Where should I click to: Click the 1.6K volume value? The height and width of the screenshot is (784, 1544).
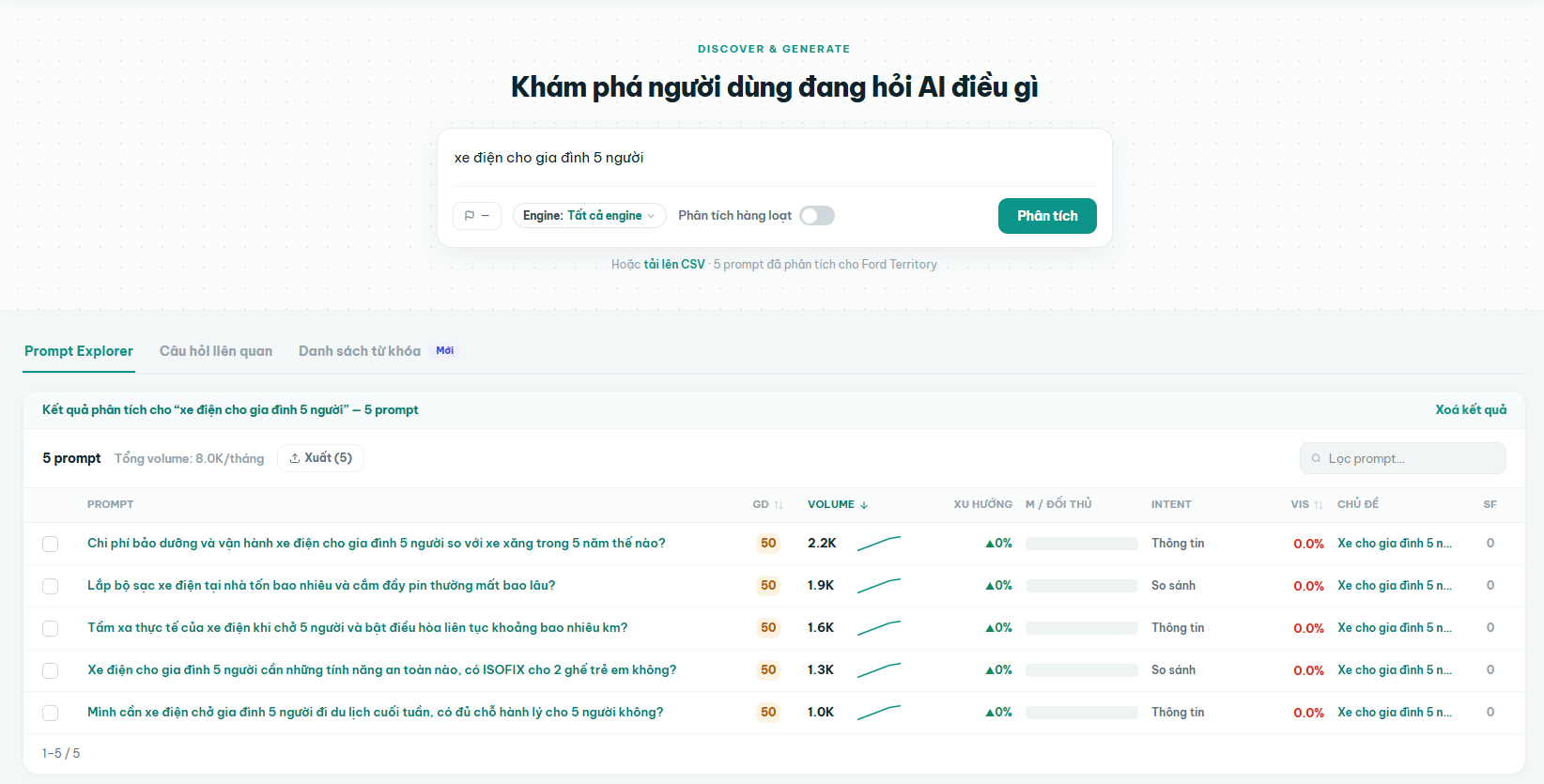821,627
